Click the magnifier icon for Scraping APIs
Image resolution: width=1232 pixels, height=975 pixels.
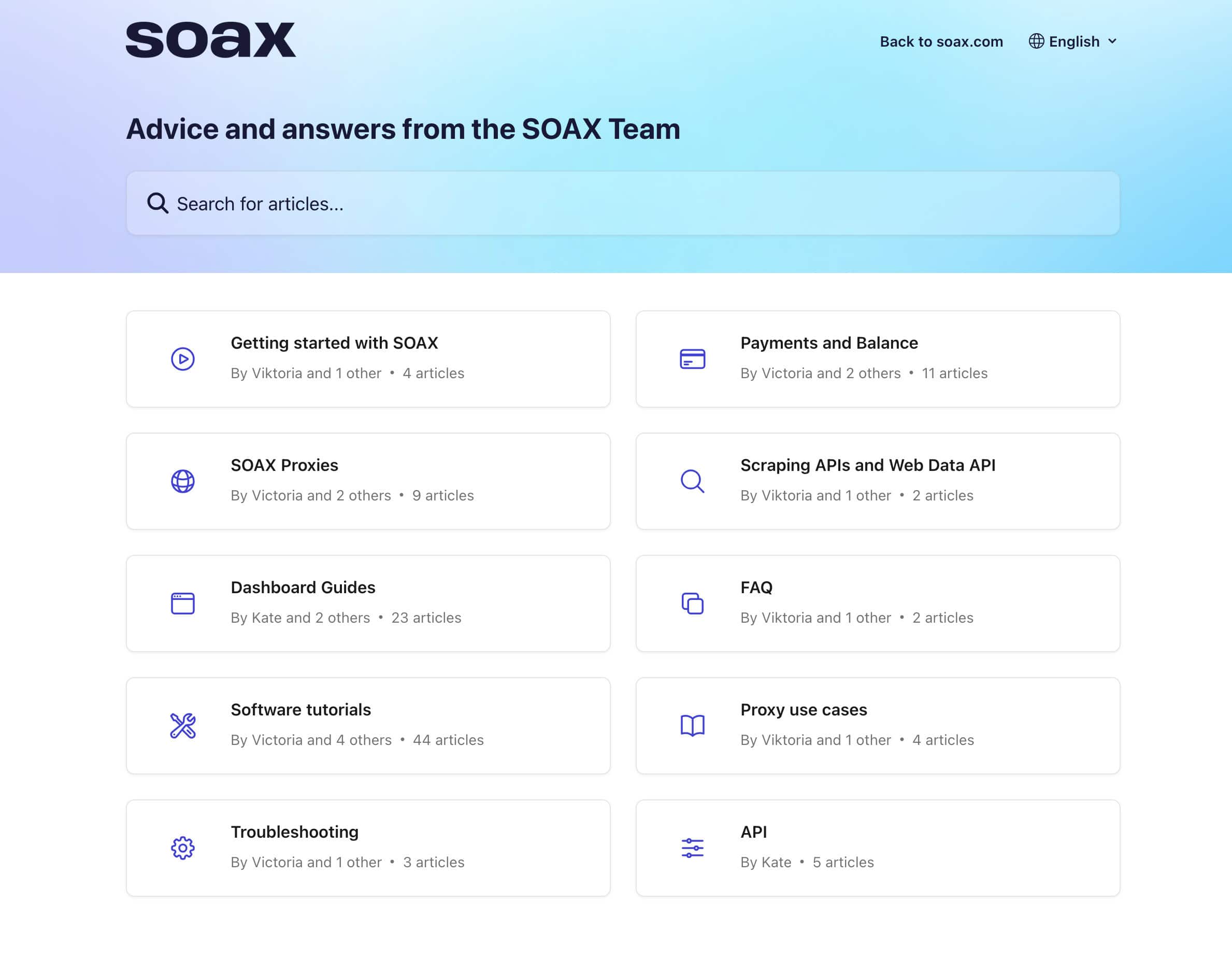(x=693, y=481)
